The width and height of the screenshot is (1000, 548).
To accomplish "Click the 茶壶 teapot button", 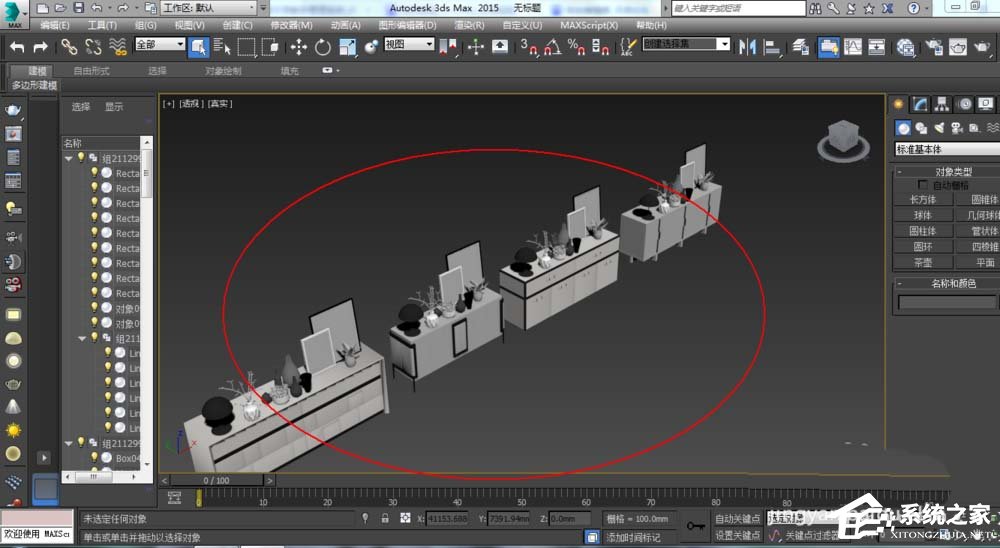I will tap(921, 262).
